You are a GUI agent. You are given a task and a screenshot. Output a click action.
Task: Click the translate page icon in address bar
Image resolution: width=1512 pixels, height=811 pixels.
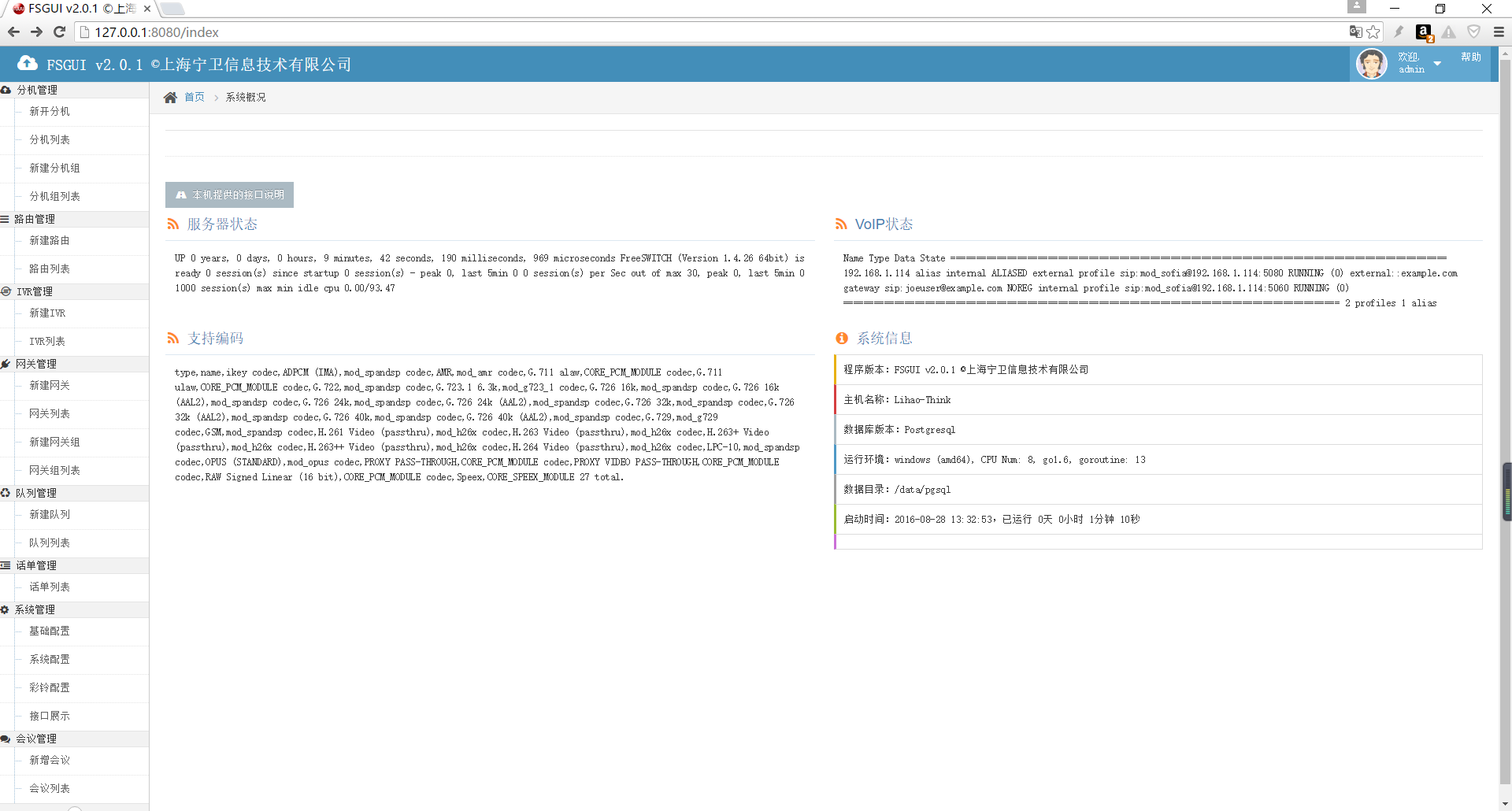(1355, 32)
